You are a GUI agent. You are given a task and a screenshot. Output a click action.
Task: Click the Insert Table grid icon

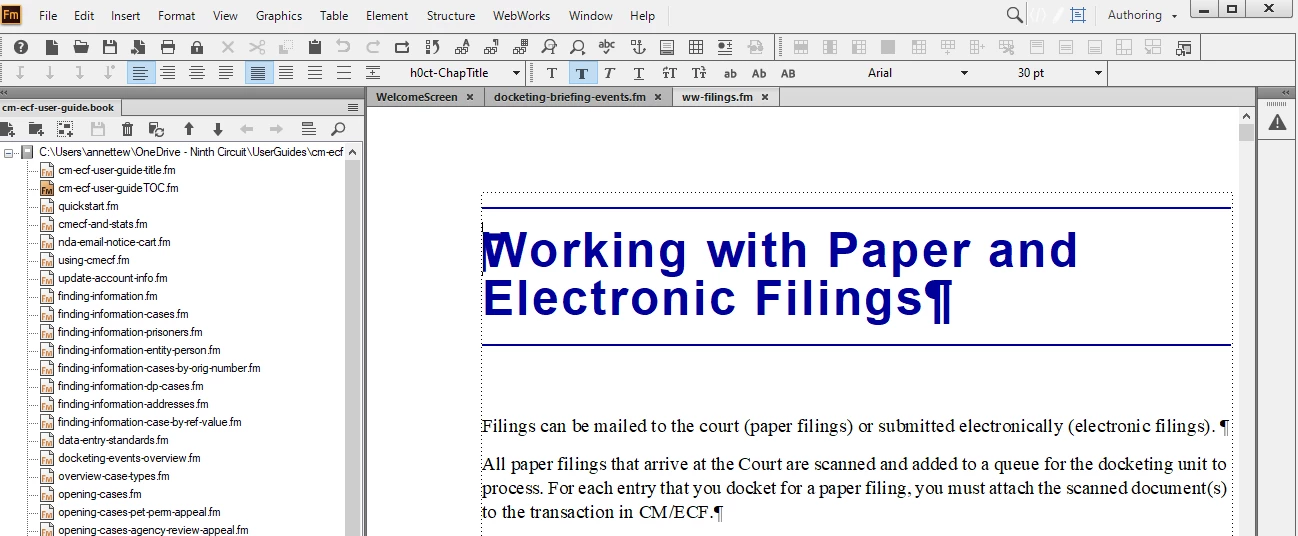pyautogui.click(x=696, y=47)
